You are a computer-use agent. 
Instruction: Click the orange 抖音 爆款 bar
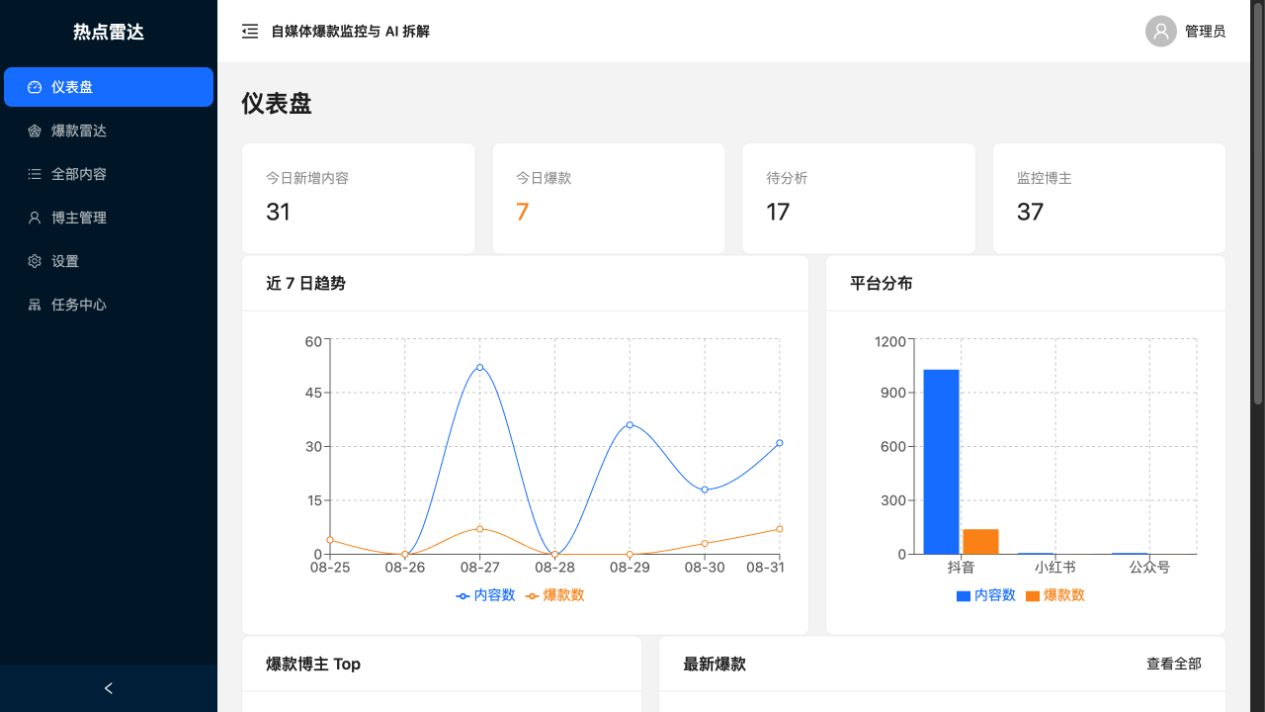coord(981,541)
